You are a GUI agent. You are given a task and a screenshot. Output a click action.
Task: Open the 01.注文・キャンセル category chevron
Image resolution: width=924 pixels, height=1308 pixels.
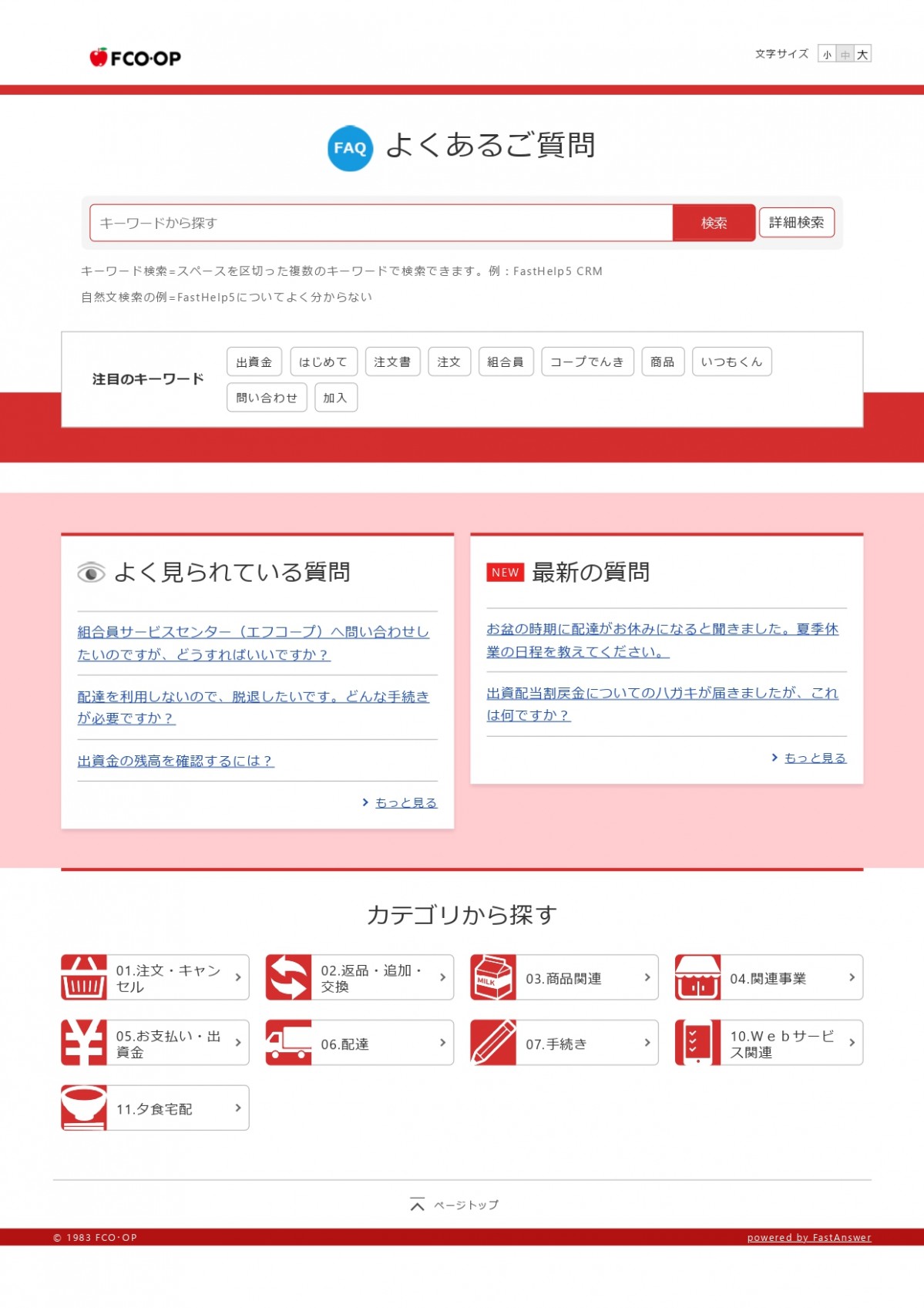(x=238, y=977)
